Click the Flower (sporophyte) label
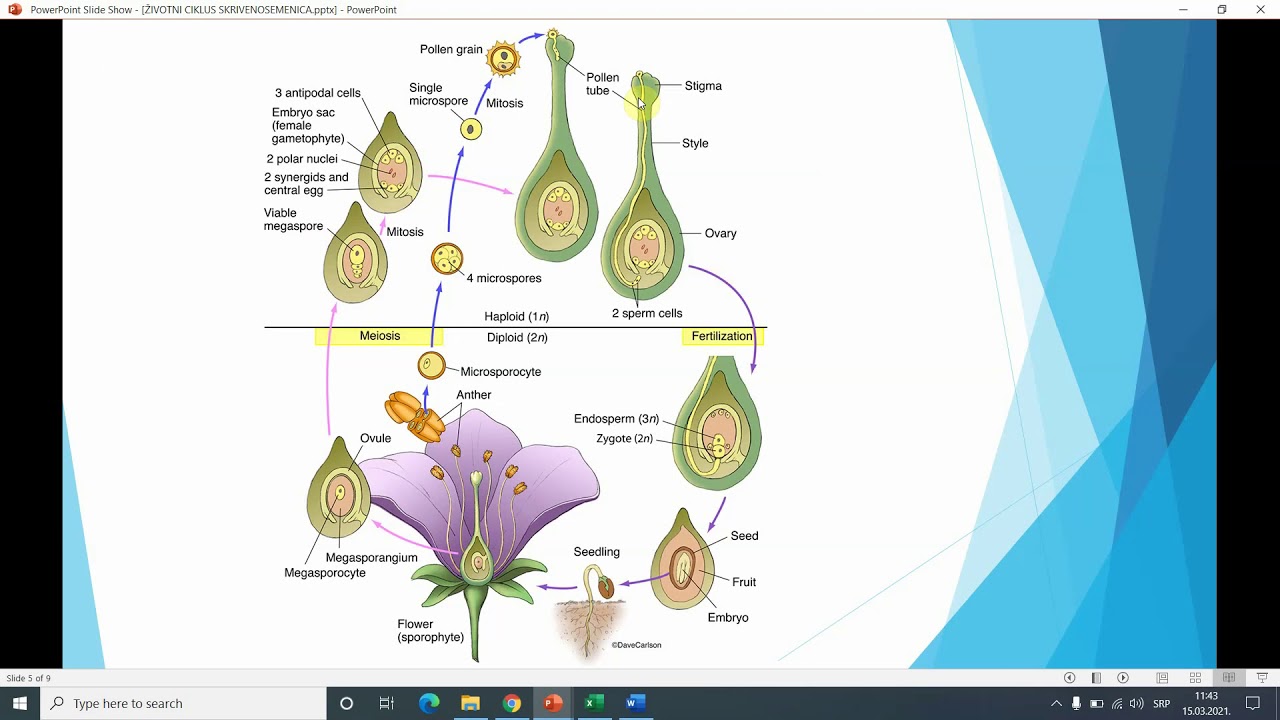This screenshot has height=720, width=1280. point(431,631)
